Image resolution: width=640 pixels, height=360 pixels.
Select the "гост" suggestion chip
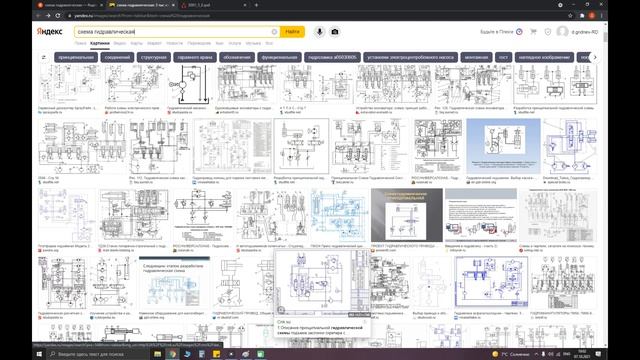(x=503, y=58)
